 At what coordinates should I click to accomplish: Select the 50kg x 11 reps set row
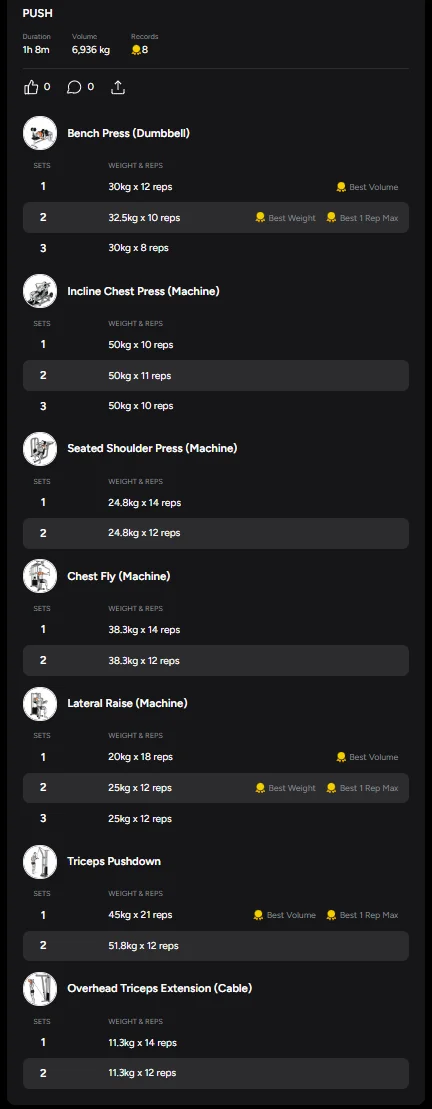coord(216,376)
